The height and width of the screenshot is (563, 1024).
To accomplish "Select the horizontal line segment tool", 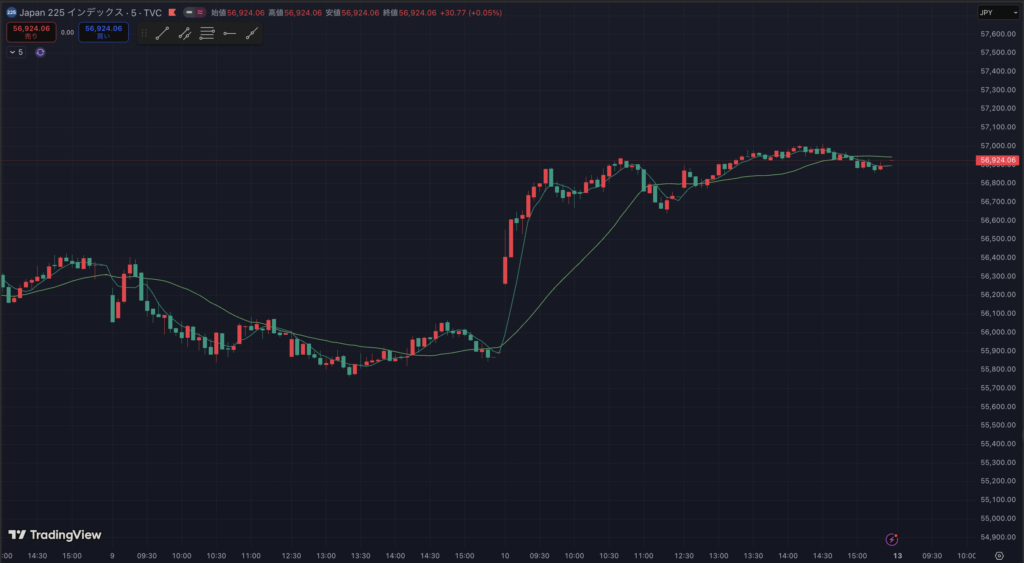I will [229, 33].
